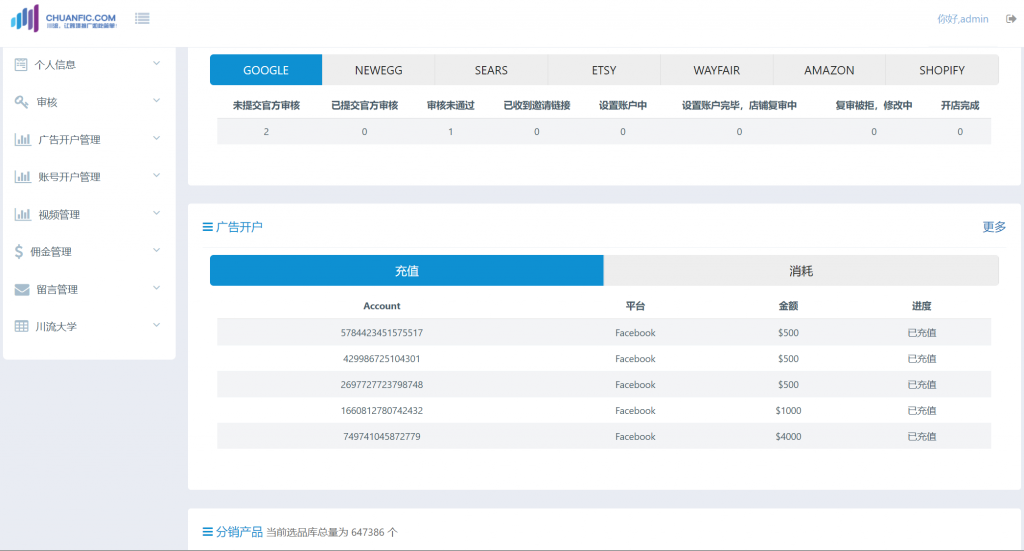Image resolution: width=1024 pixels, height=551 pixels.
Task: Select the 充值 tab
Action: pos(407,270)
